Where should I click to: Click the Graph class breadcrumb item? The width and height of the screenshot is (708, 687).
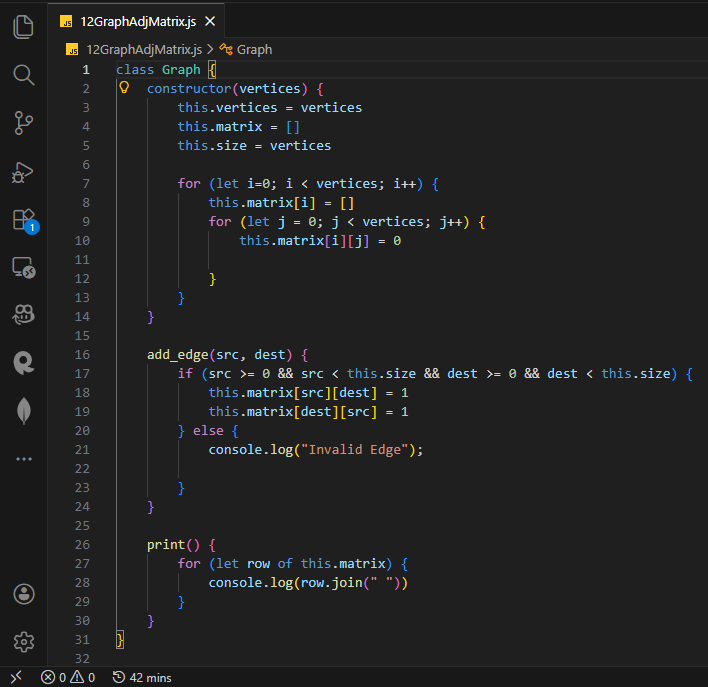(254, 49)
